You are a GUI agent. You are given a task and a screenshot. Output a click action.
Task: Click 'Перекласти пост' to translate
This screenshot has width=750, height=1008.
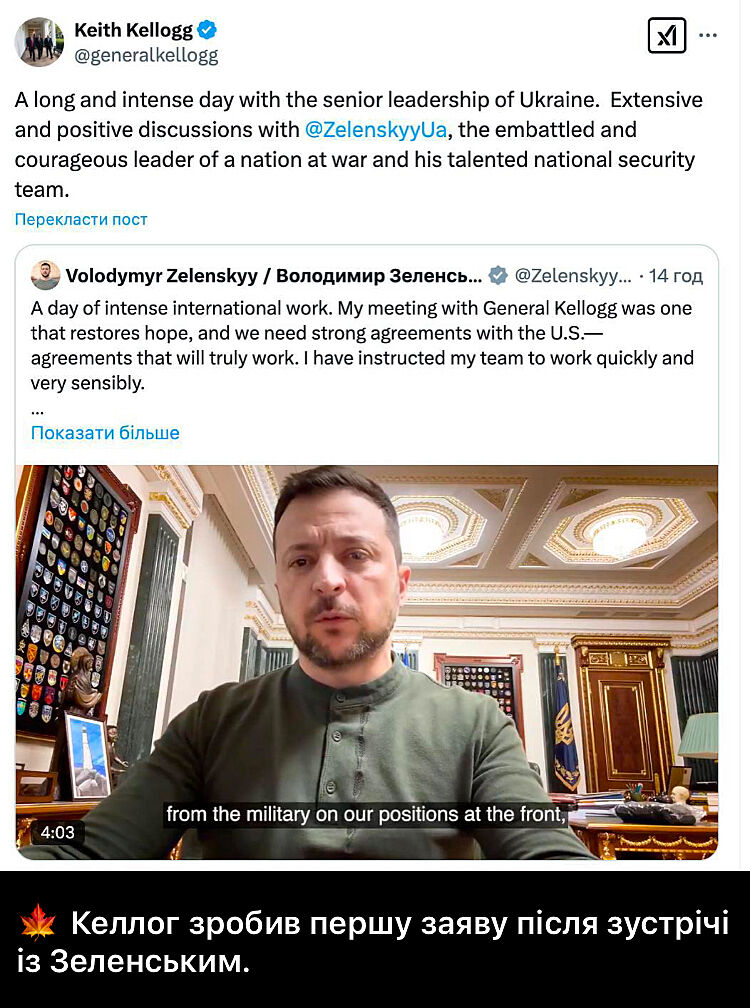81,219
